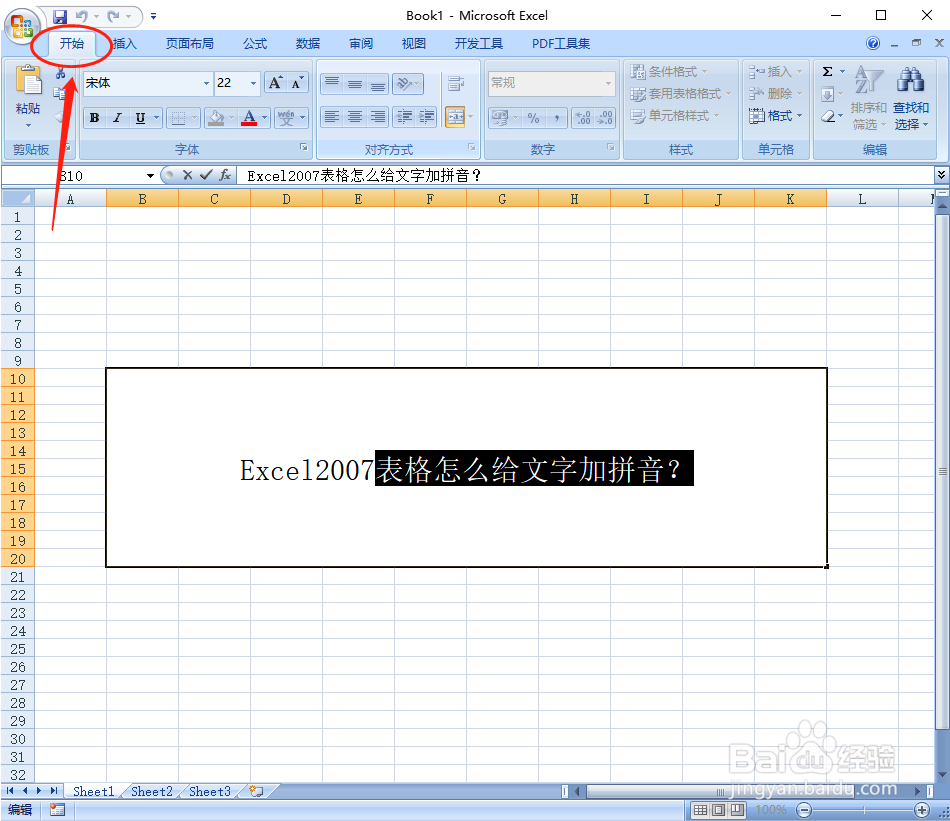This screenshot has width=950, height=821.
Task: Cancel entry with formula bar X
Action: click(x=187, y=175)
